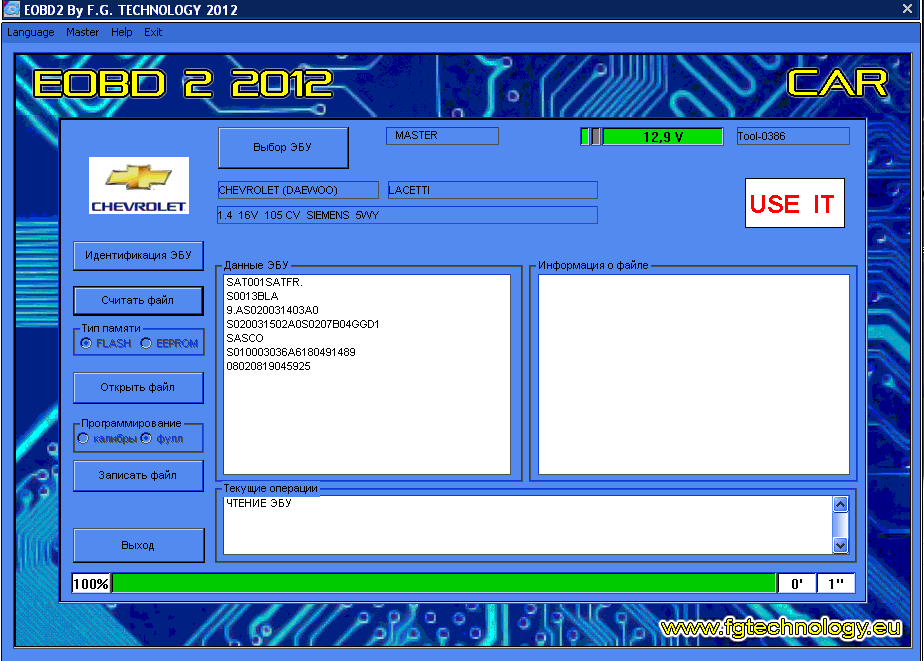Select the SAT001SATFR. data line
The image size is (924, 661).
click(x=265, y=282)
